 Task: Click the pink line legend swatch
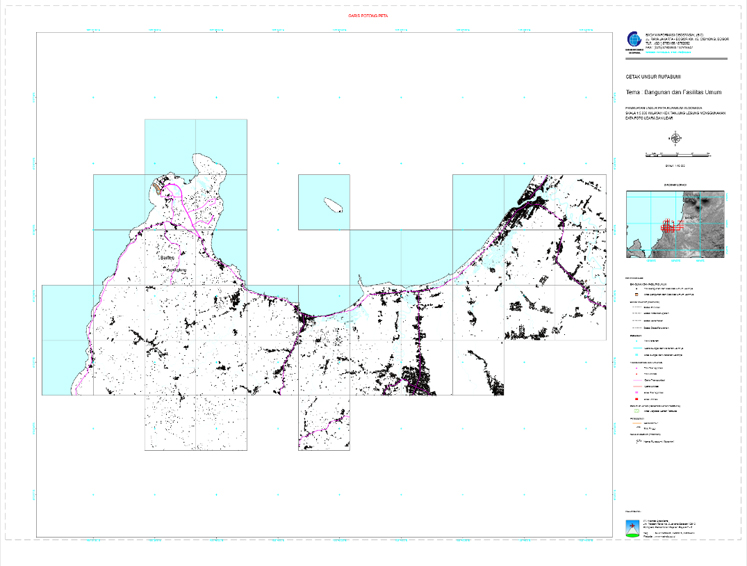[634, 381]
